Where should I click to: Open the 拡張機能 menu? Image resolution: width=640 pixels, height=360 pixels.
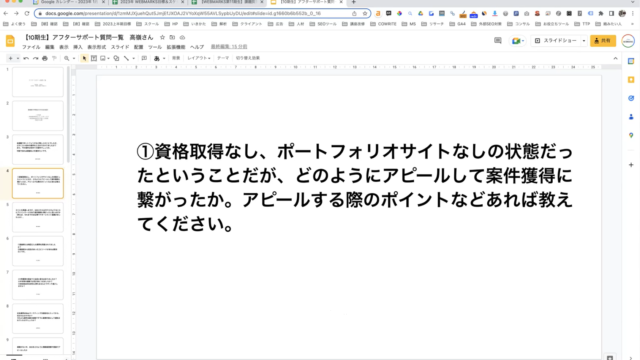coord(176,47)
